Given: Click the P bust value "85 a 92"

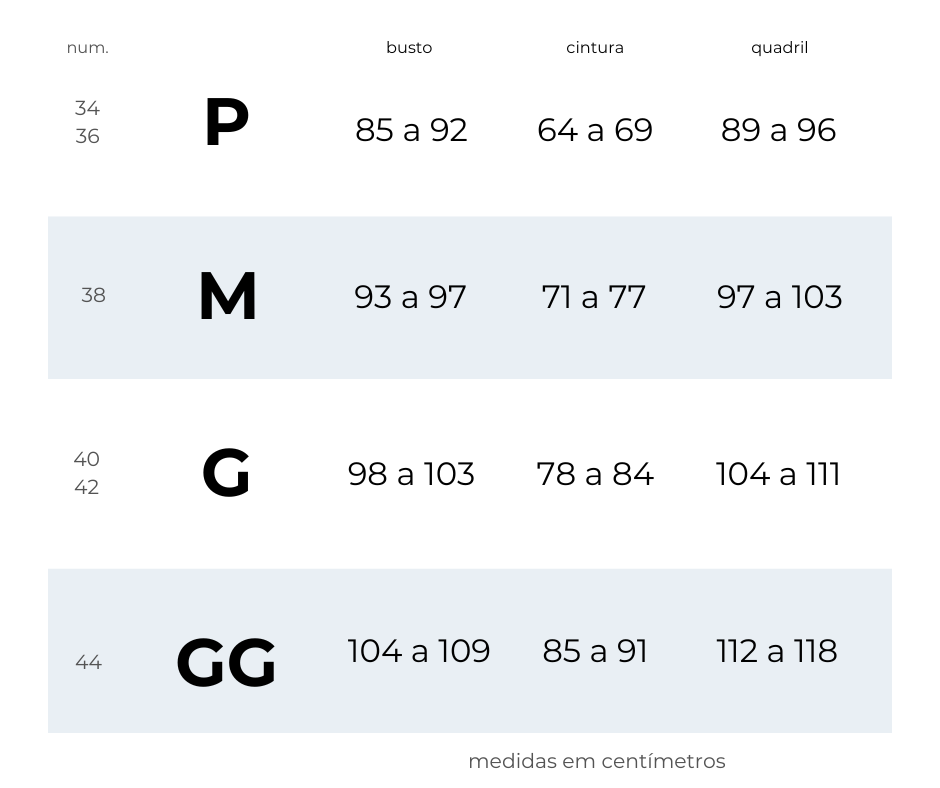Looking at the screenshot, I should click(411, 130).
